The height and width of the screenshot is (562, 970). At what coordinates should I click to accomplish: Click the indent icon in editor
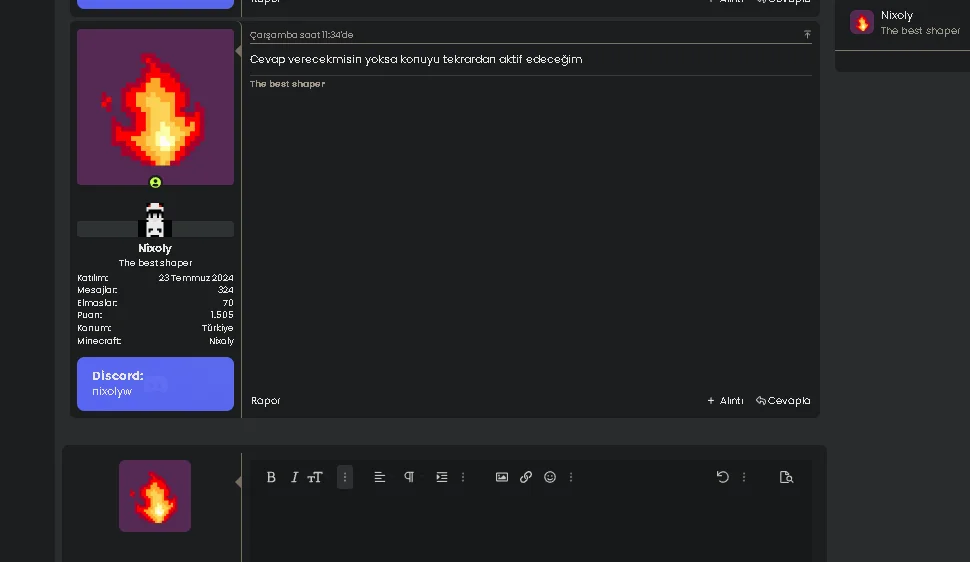pos(442,477)
